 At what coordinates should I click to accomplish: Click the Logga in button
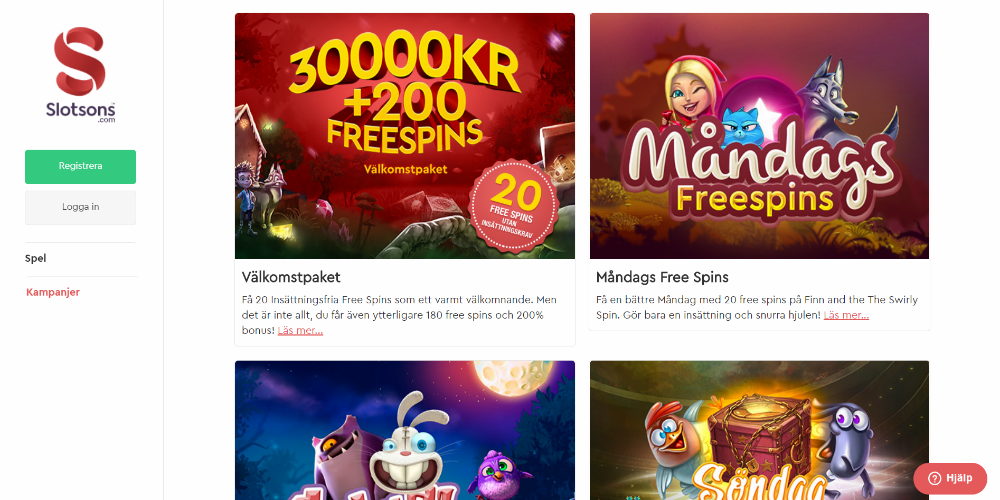[80, 207]
